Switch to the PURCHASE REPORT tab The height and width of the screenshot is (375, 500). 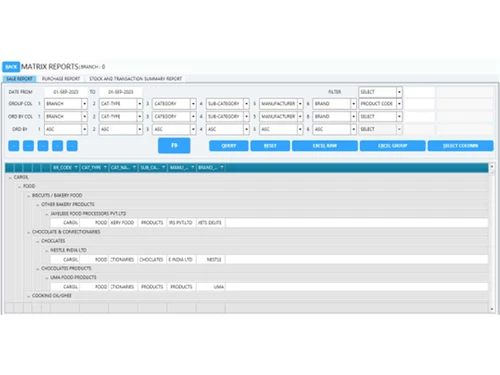[x=61, y=79]
